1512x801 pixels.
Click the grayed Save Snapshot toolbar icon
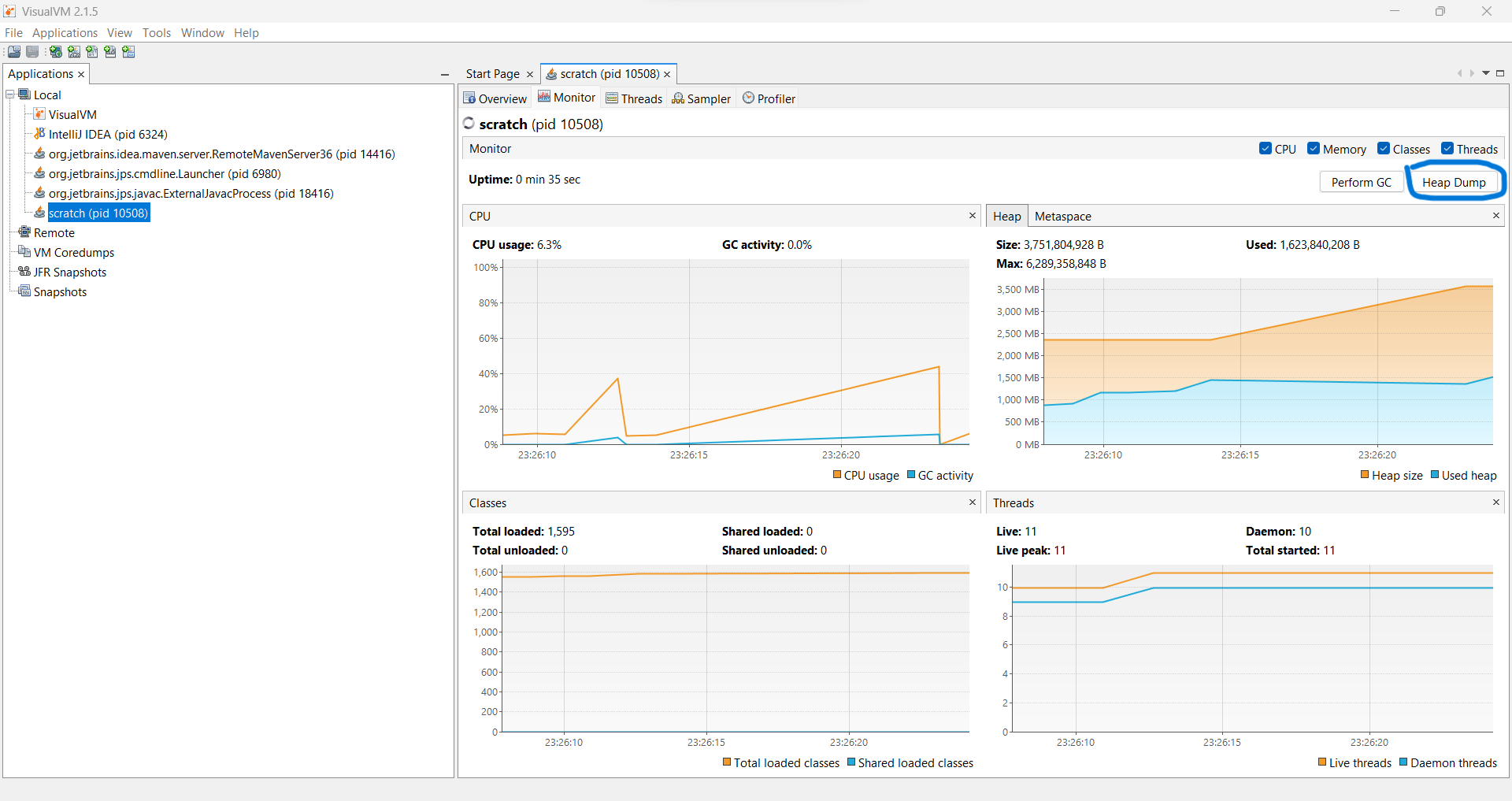coord(32,52)
